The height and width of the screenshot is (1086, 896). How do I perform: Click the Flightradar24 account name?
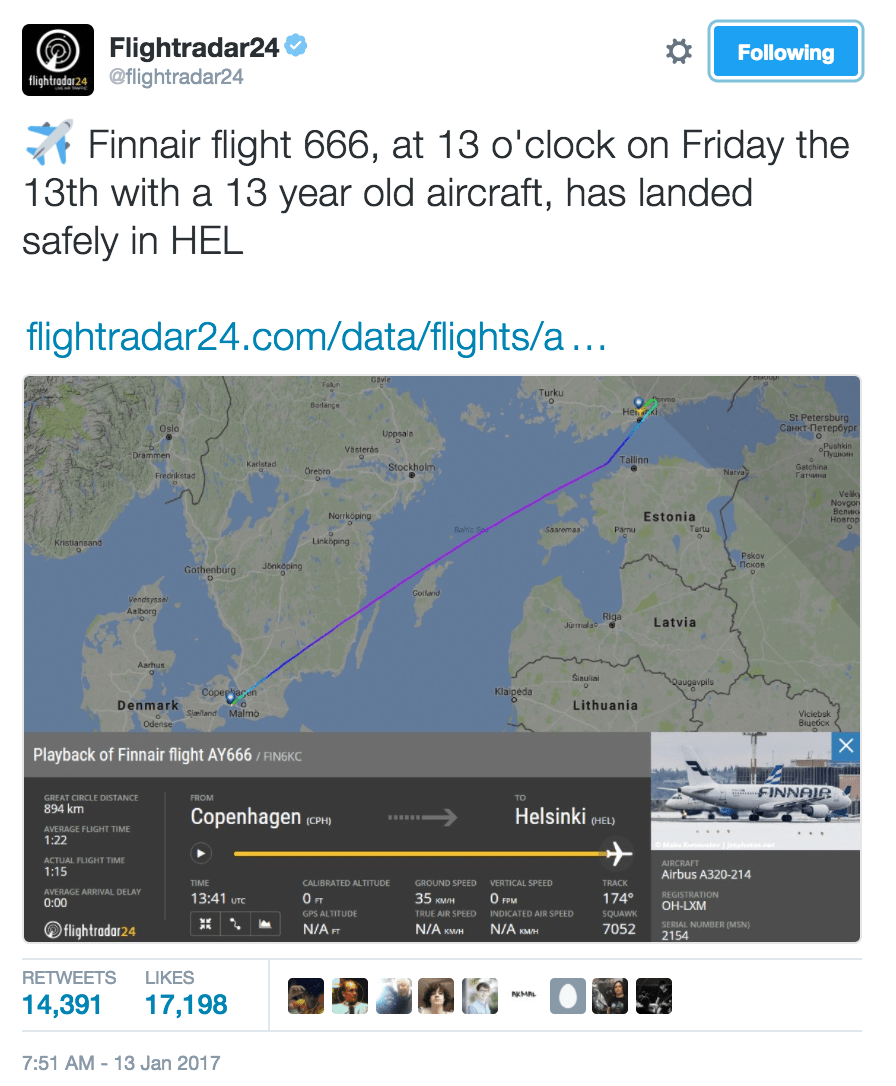(195, 47)
